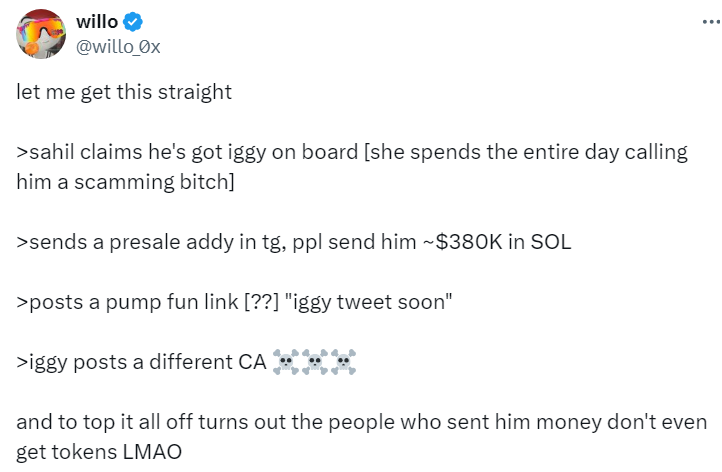Click the last skull and crossbones emoji

pos(343,361)
